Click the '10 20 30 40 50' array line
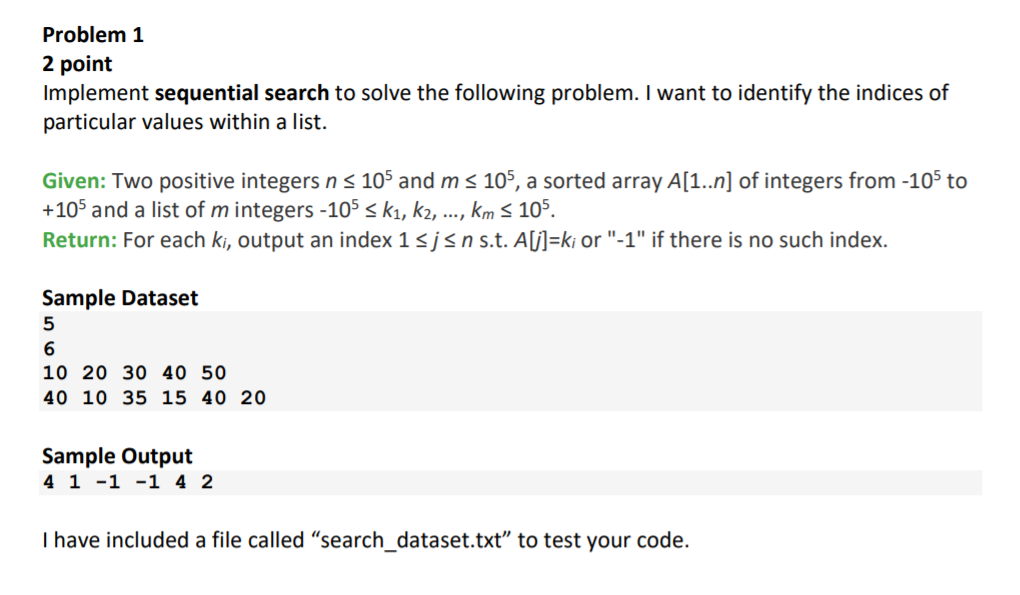Image resolution: width=1020 pixels, height=595 pixels. click(x=135, y=373)
